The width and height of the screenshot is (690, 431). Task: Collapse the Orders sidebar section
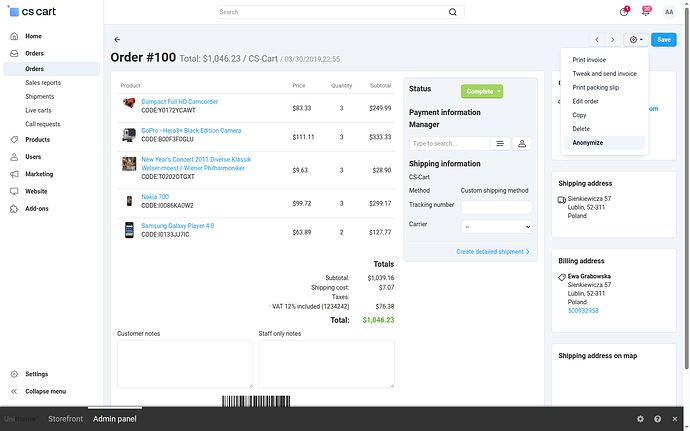point(34,53)
